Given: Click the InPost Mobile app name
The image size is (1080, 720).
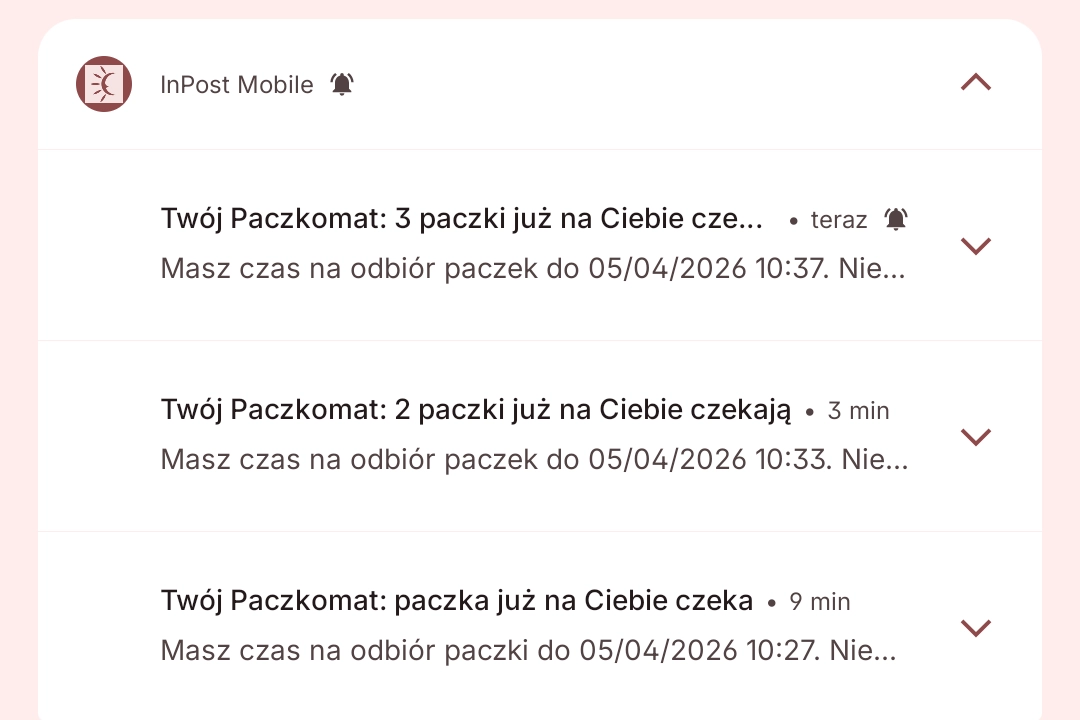Looking at the screenshot, I should point(237,85).
